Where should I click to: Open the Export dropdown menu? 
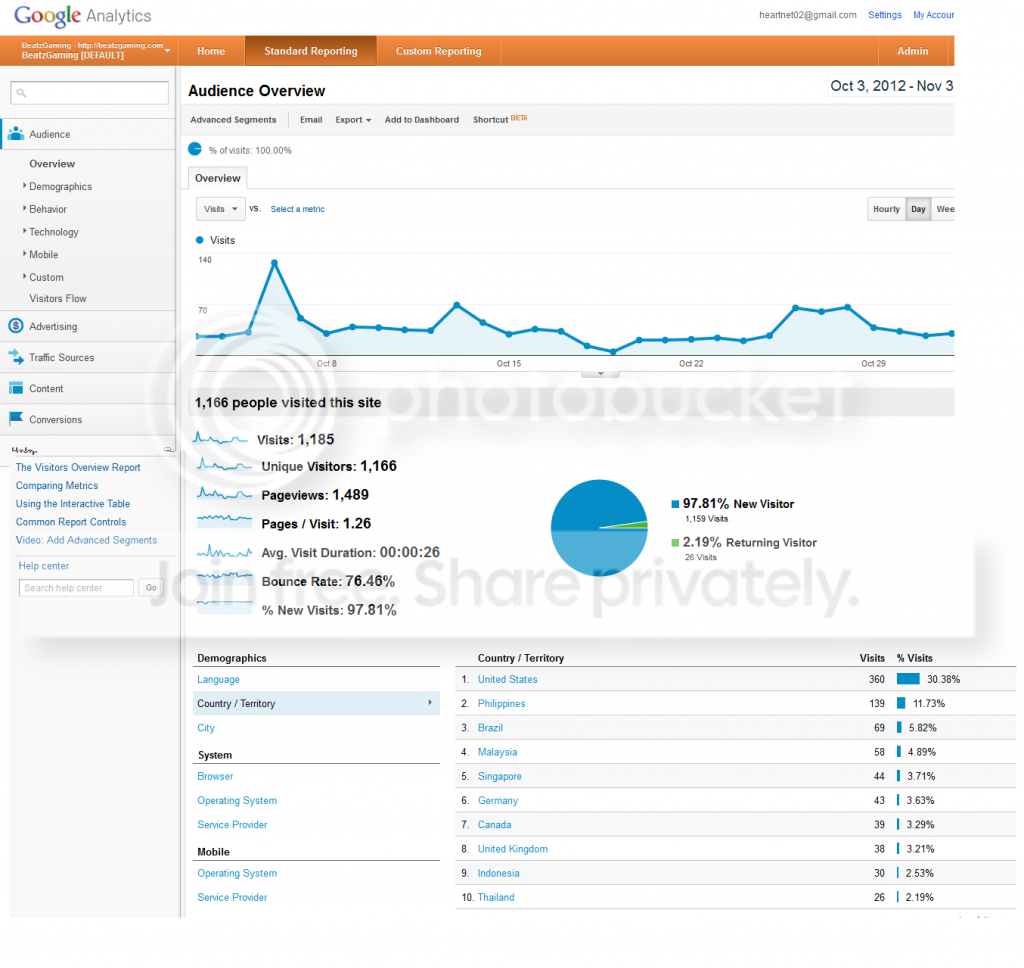(x=353, y=120)
